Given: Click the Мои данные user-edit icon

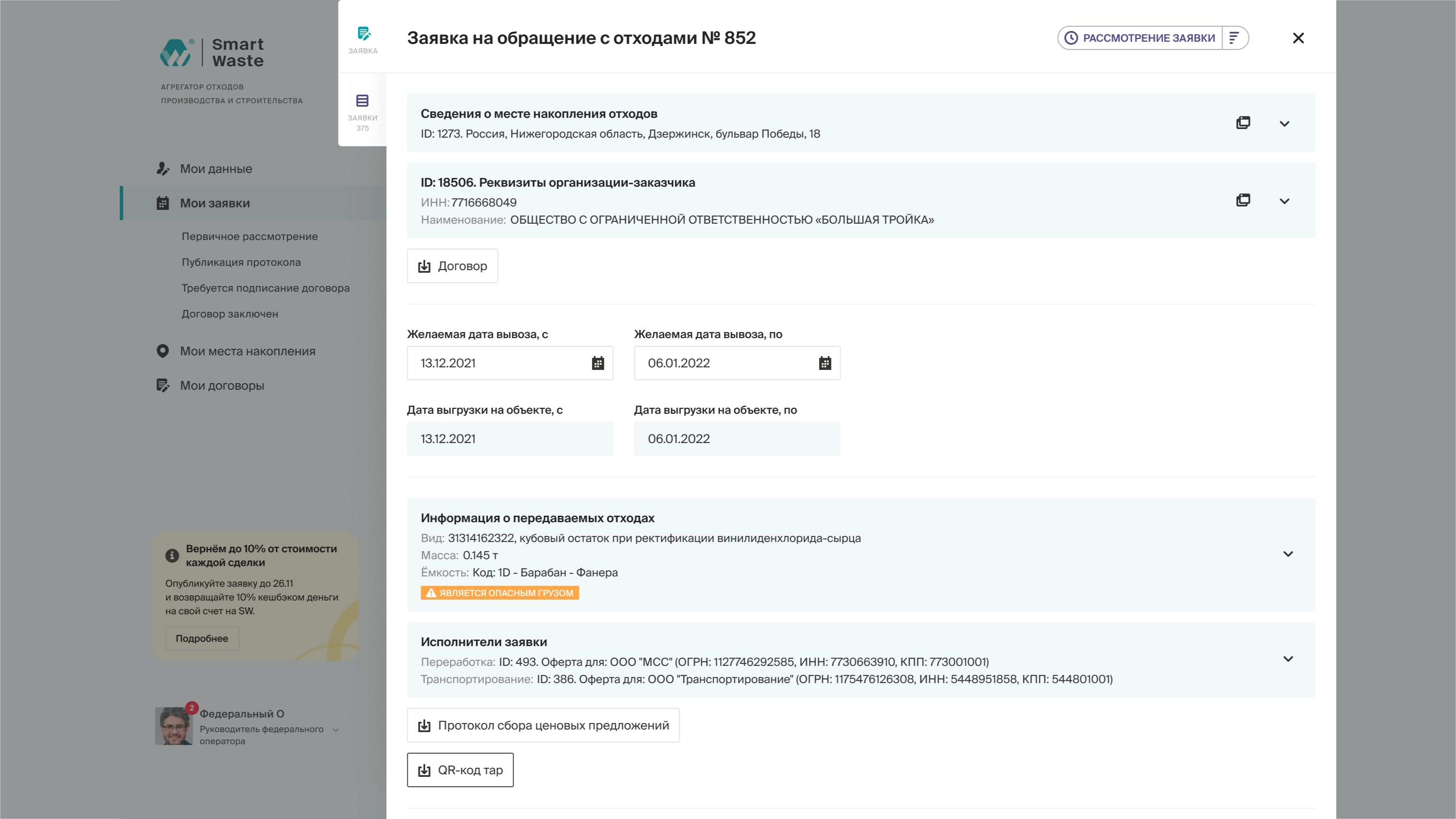Looking at the screenshot, I should pos(163,169).
